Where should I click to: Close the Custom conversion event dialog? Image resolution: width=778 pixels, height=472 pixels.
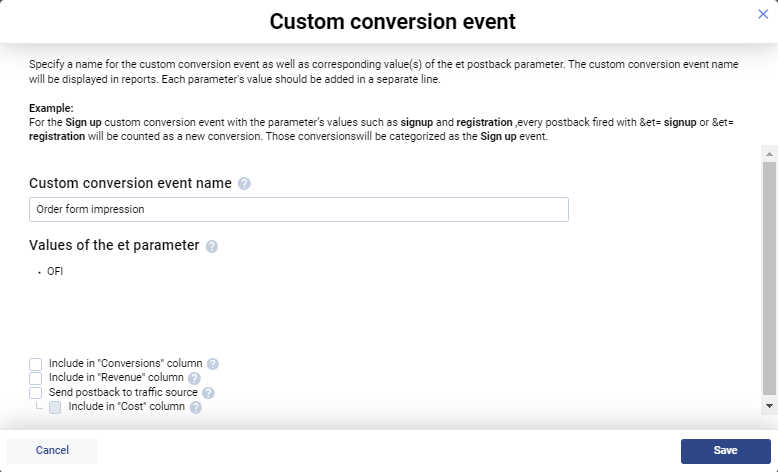pos(763,13)
